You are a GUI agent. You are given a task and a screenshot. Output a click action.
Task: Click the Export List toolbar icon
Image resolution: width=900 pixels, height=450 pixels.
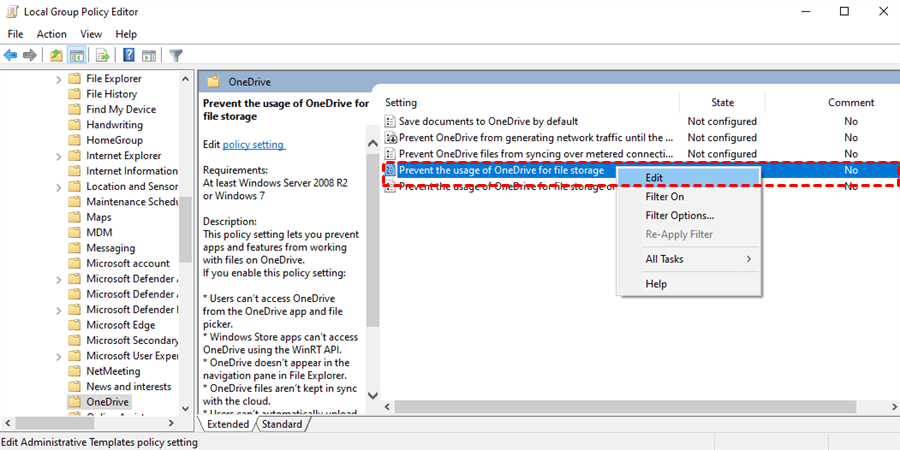pos(102,55)
